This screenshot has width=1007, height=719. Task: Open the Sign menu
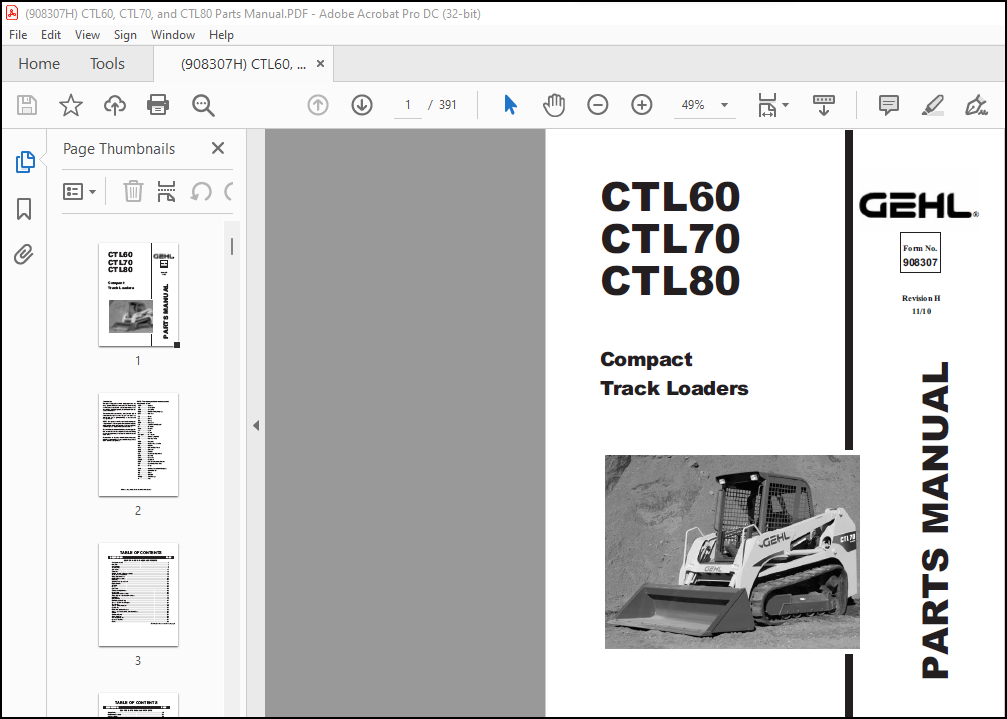click(x=125, y=35)
